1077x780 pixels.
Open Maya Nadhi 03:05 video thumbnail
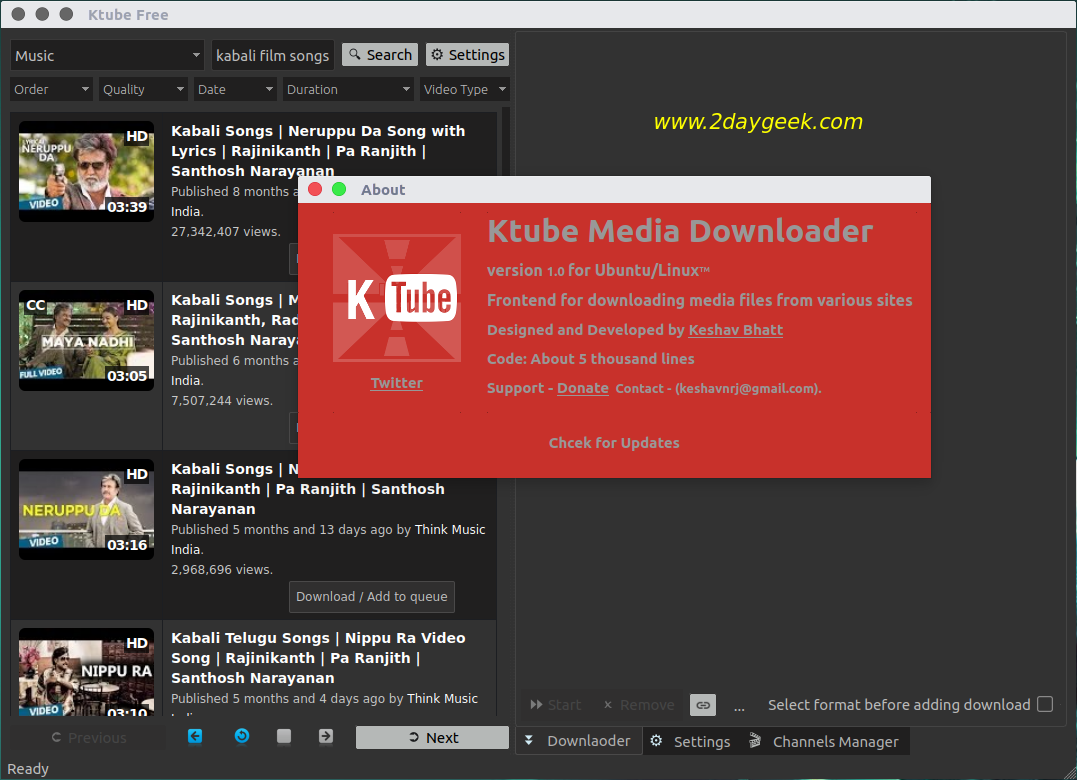tap(87, 340)
